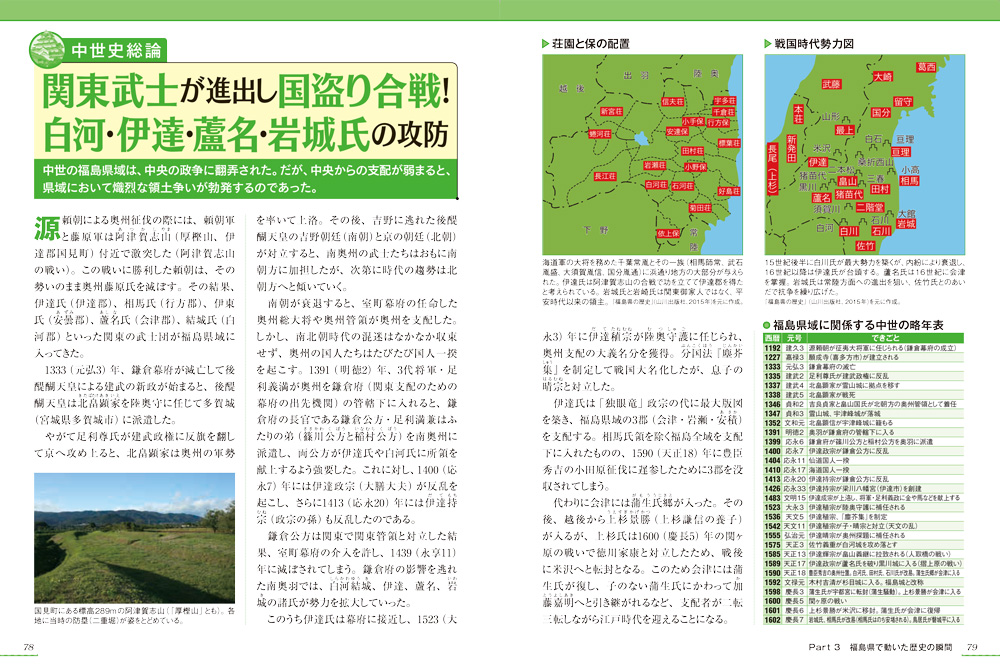Click the vertical red 新発田 label
This screenshot has width=1000, height=670.
791,149
